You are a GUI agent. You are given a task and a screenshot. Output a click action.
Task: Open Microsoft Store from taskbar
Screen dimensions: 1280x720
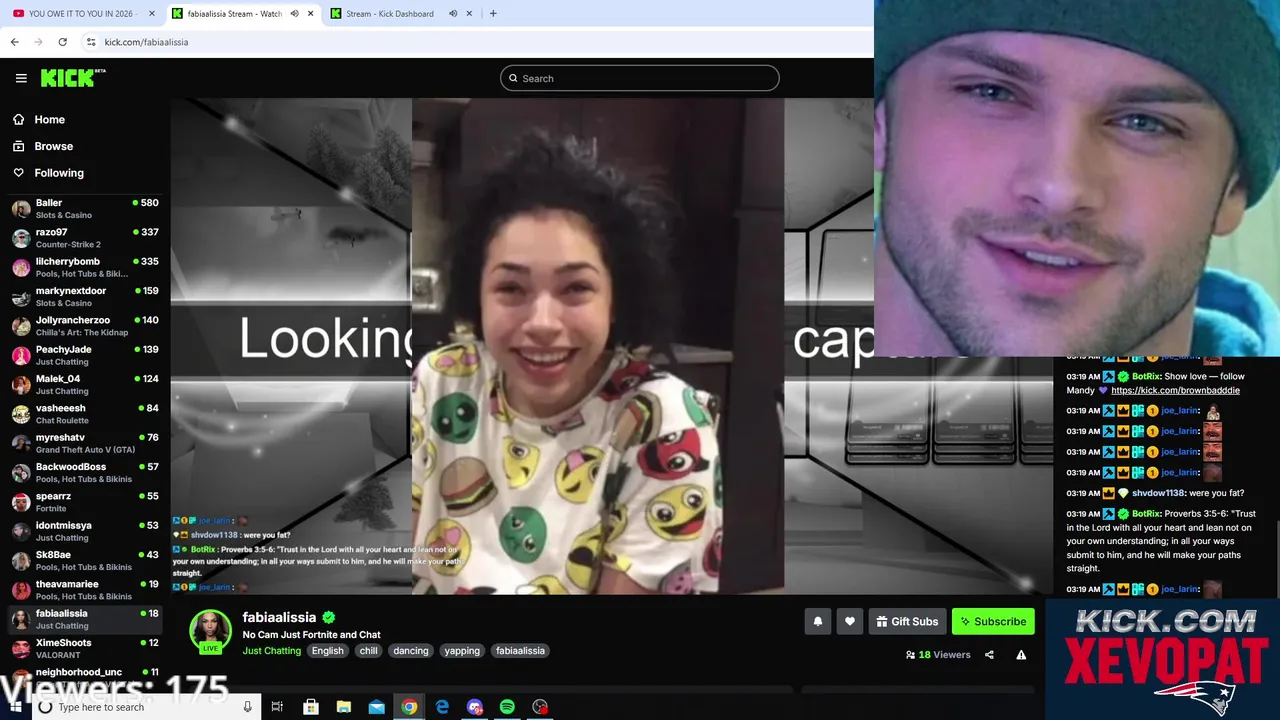tap(311, 707)
